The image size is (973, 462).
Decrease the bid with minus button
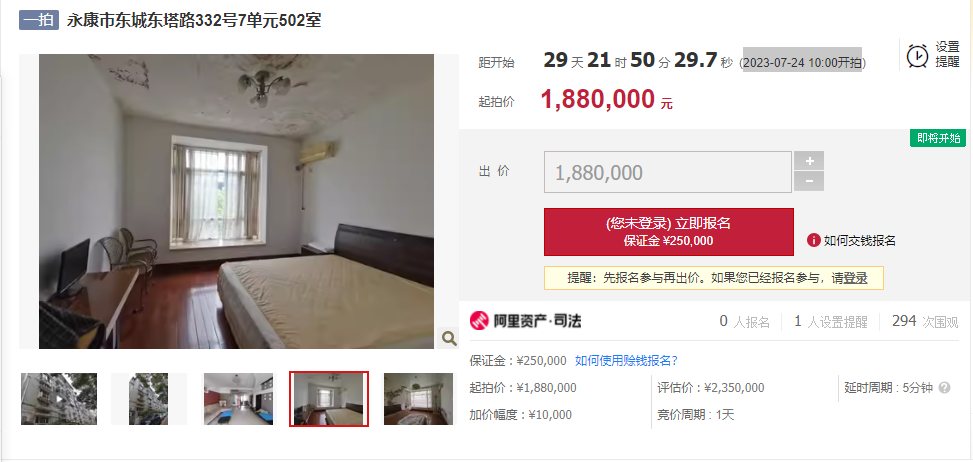tap(809, 181)
